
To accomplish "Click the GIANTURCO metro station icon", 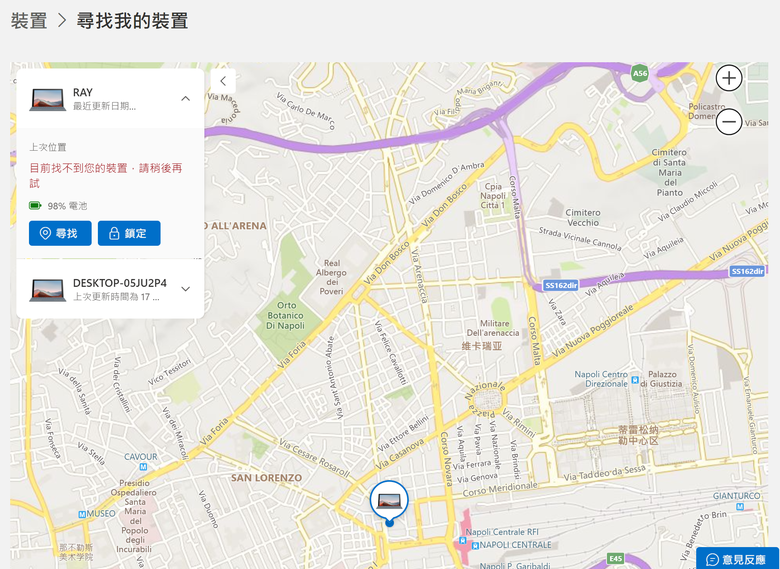I will [740, 506].
